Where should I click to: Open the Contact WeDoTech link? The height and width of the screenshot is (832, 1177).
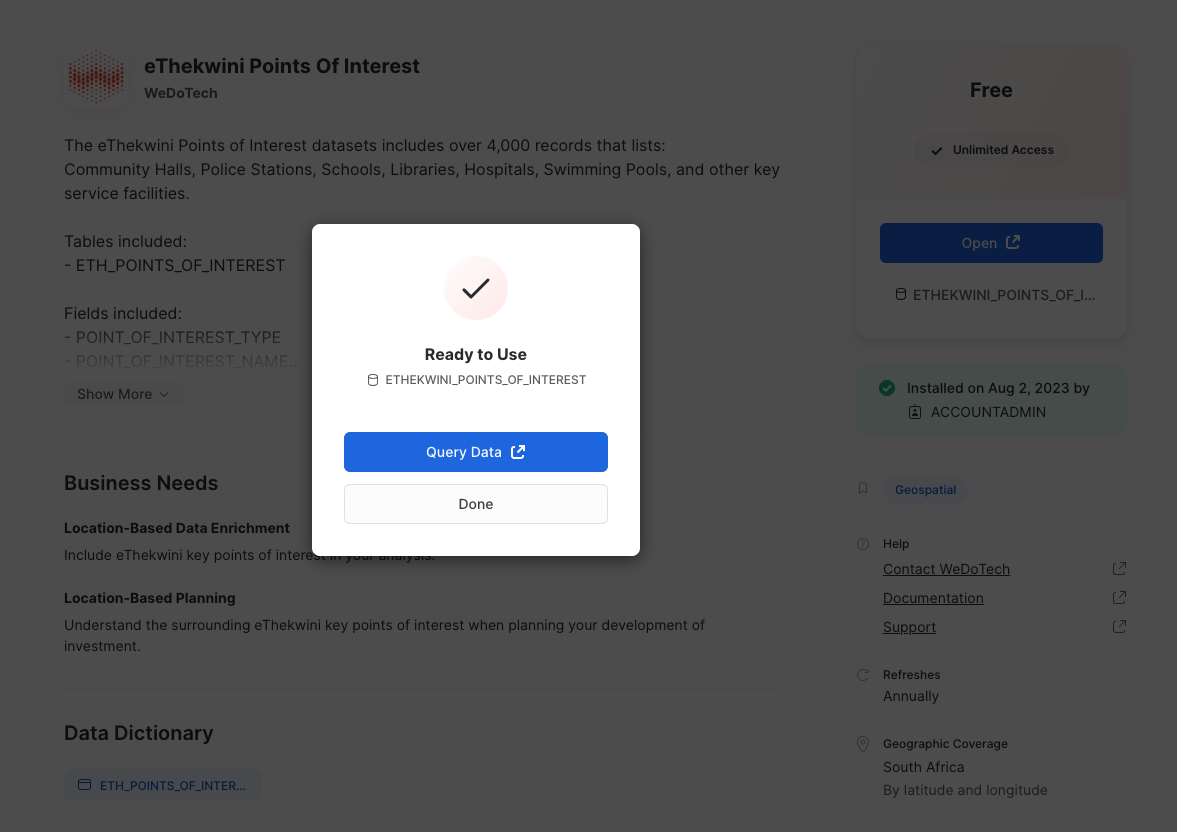946,569
